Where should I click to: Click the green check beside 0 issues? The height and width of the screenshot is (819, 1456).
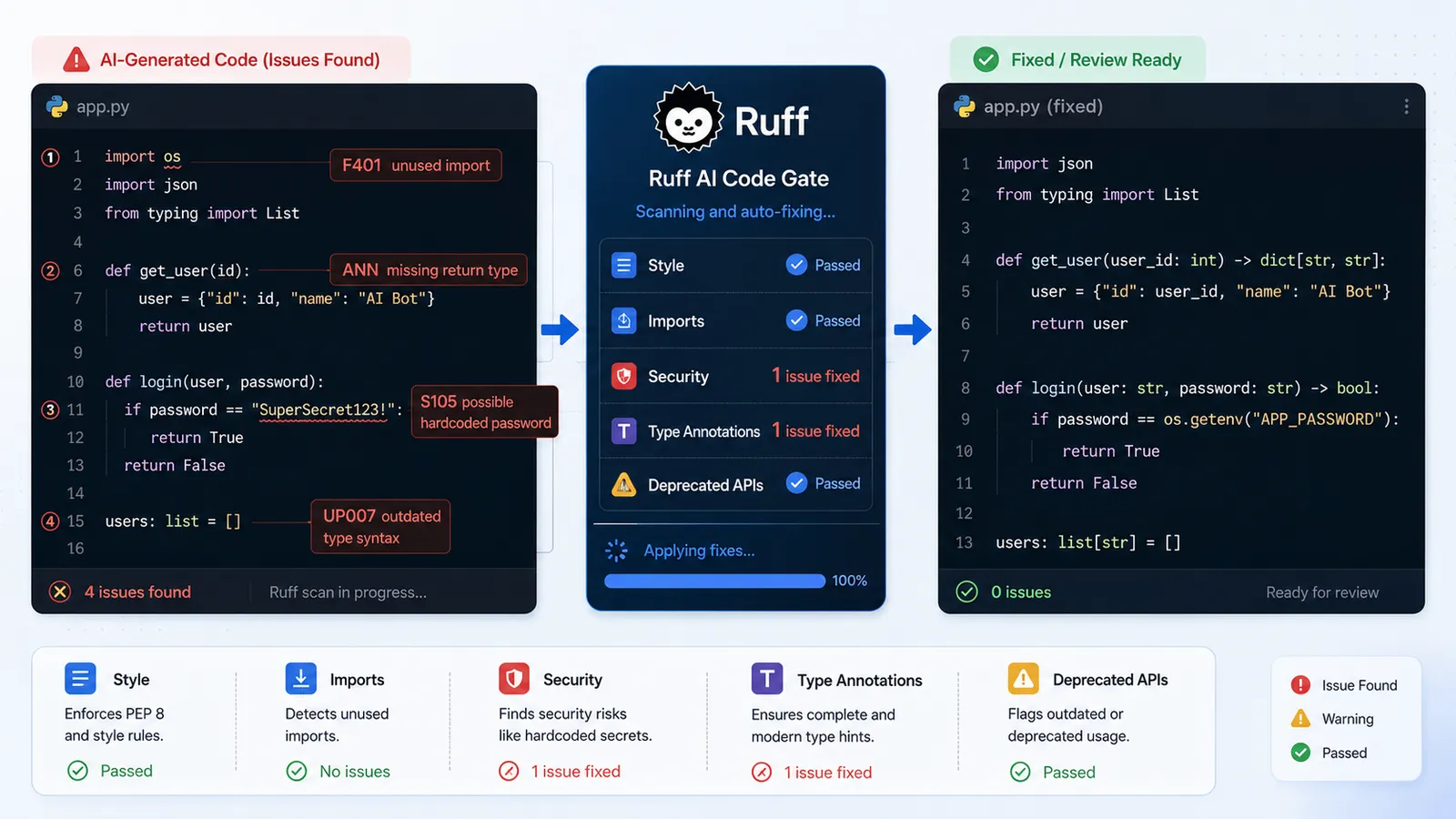click(x=966, y=592)
